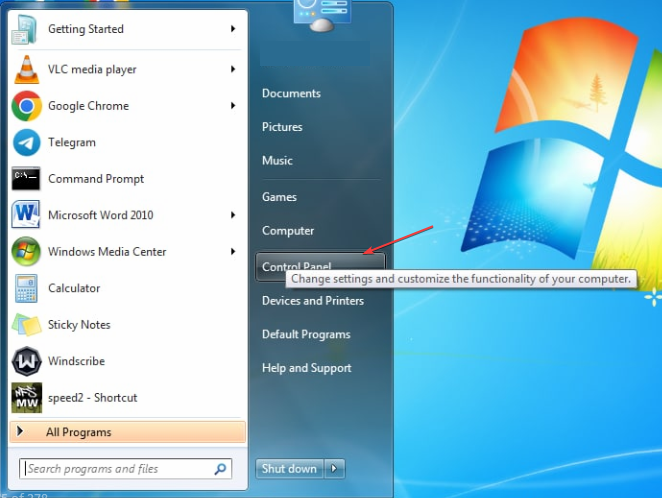
Task: Open the Windscribe icon
Action: tap(27, 361)
